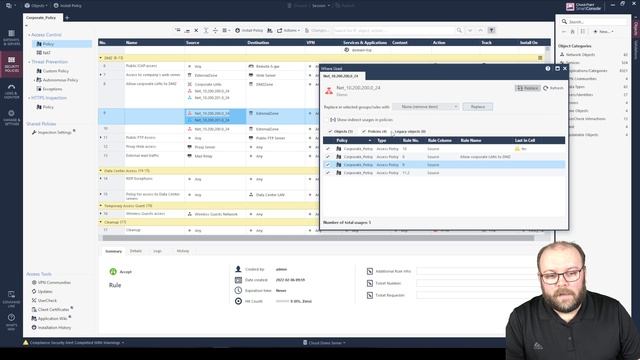
Task: Open the Actions dropdown in toolbar
Action: (289, 31)
